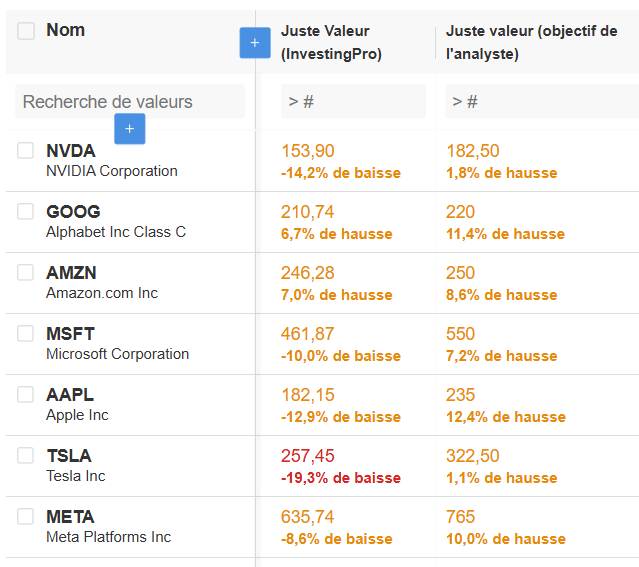
Task: Click the blue plus button beside Nom header
Action: tap(255, 42)
